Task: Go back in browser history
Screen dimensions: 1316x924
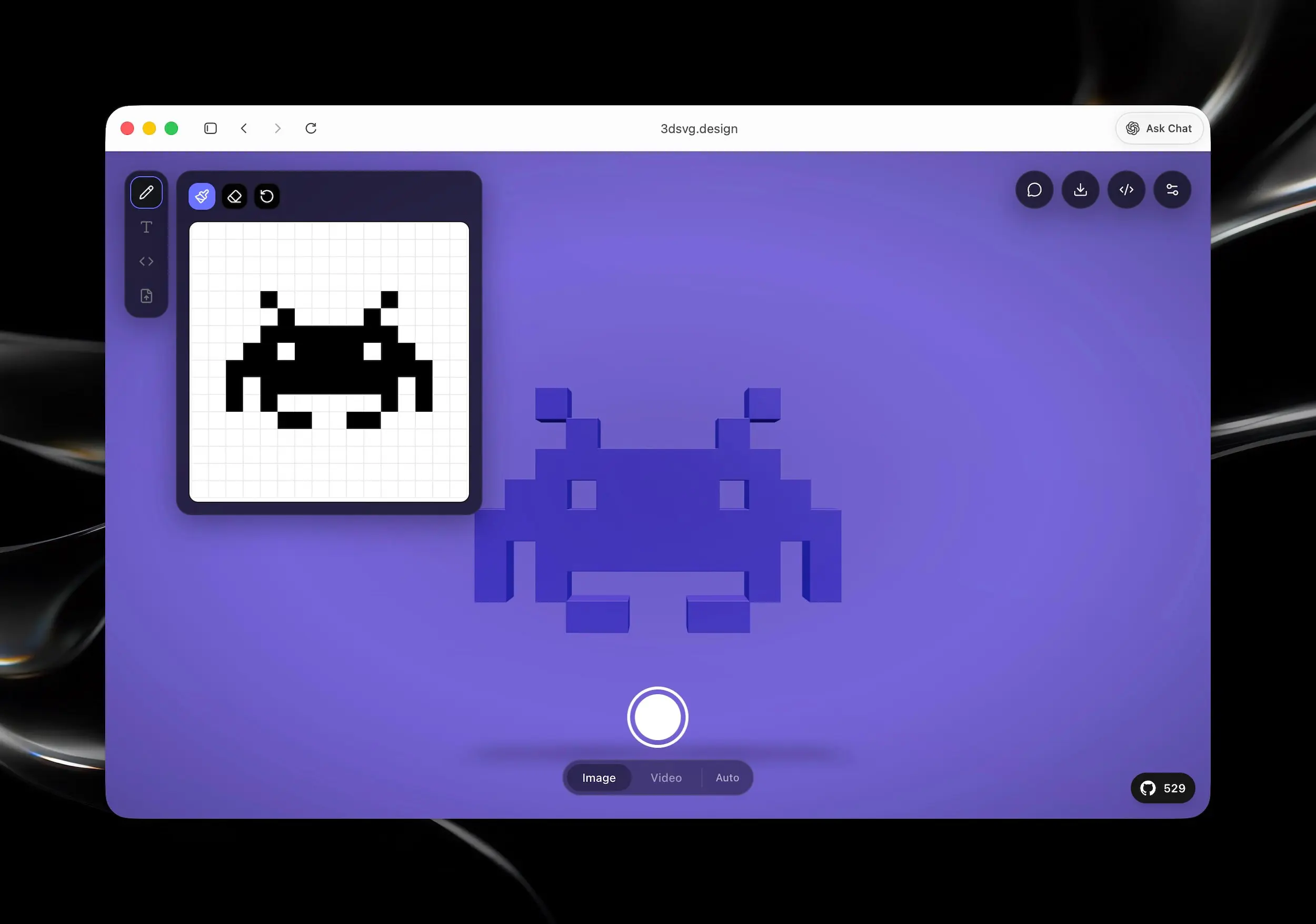Action: click(244, 128)
